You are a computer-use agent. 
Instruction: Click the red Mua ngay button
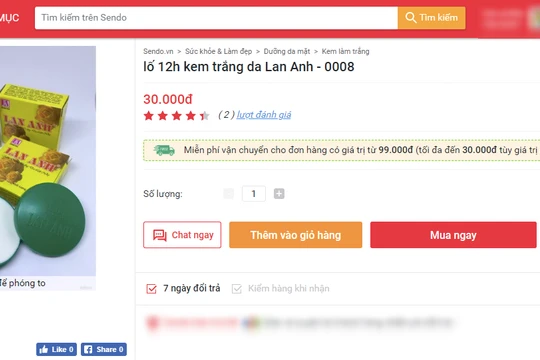[453, 235]
